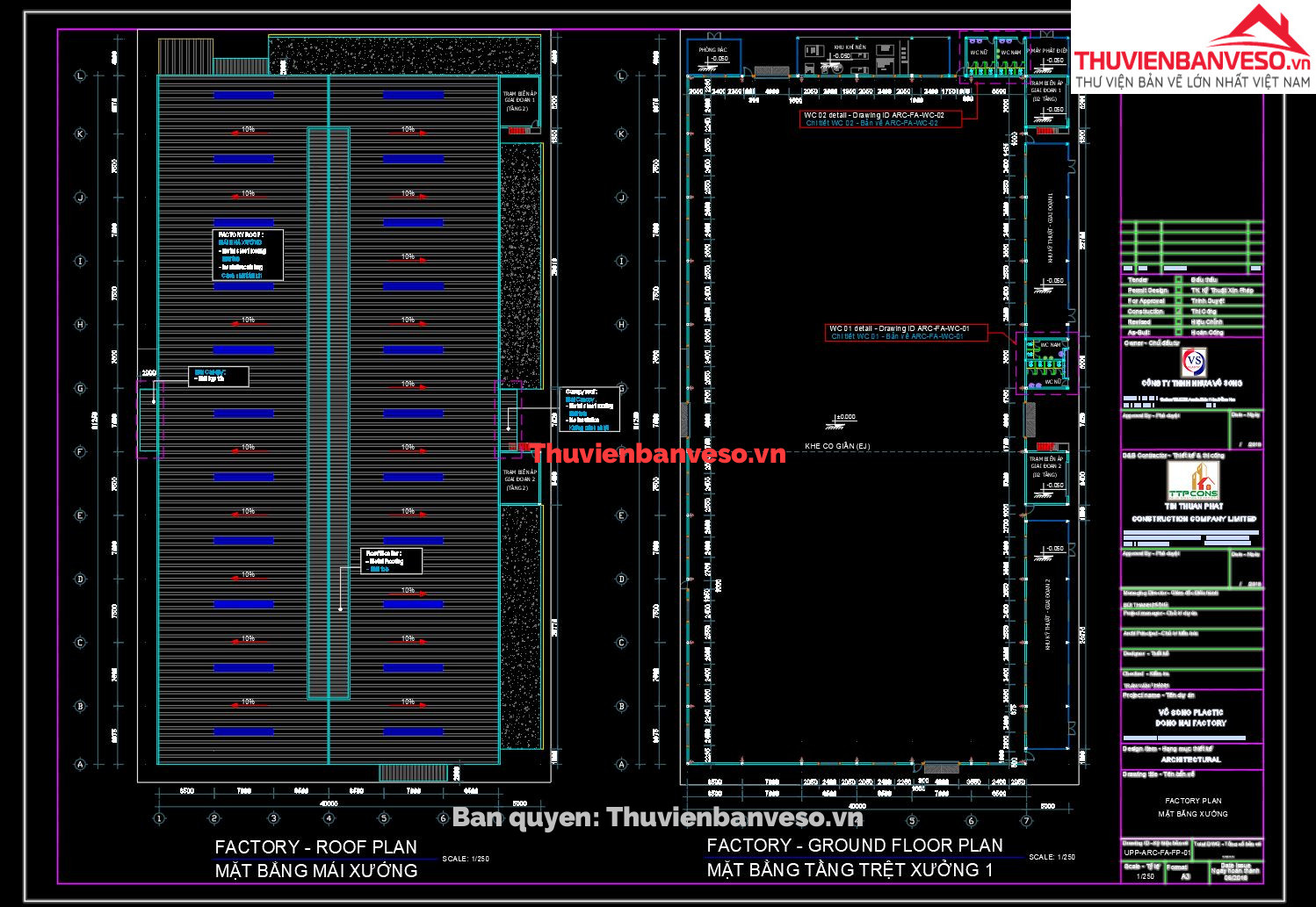Click the red Thuvienbanveso.vn center watermark
This screenshot has width=1316, height=907.
click(x=657, y=454)
